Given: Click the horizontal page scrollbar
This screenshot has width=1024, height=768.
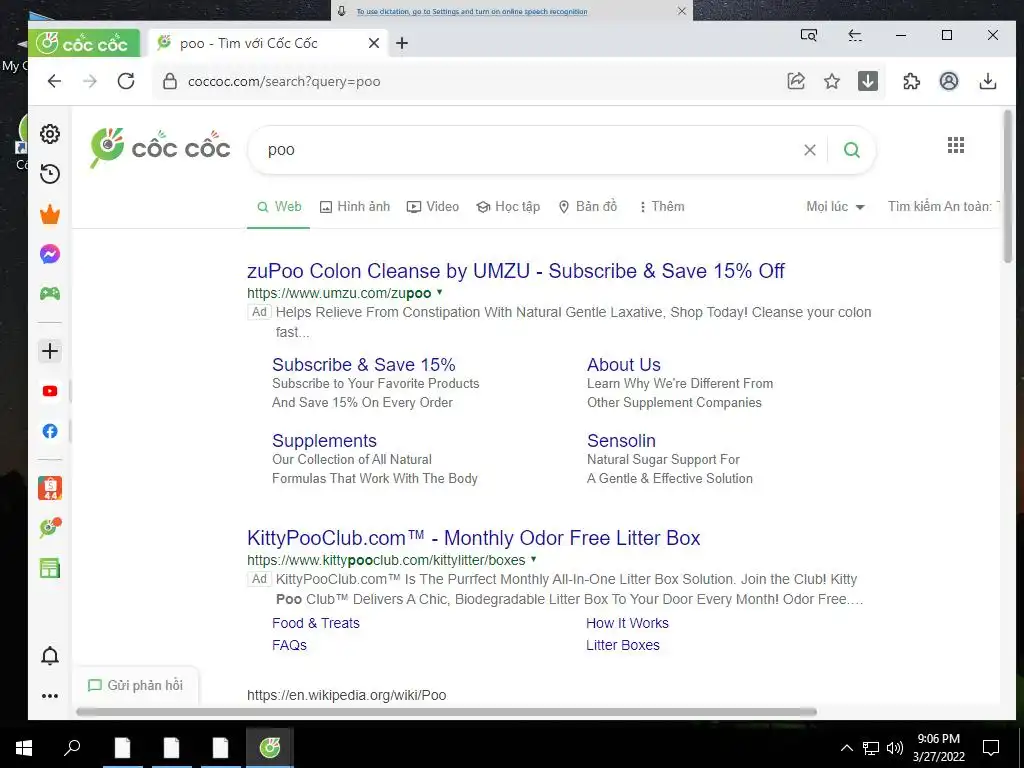Looking at the screenshot, I should 446,711.
